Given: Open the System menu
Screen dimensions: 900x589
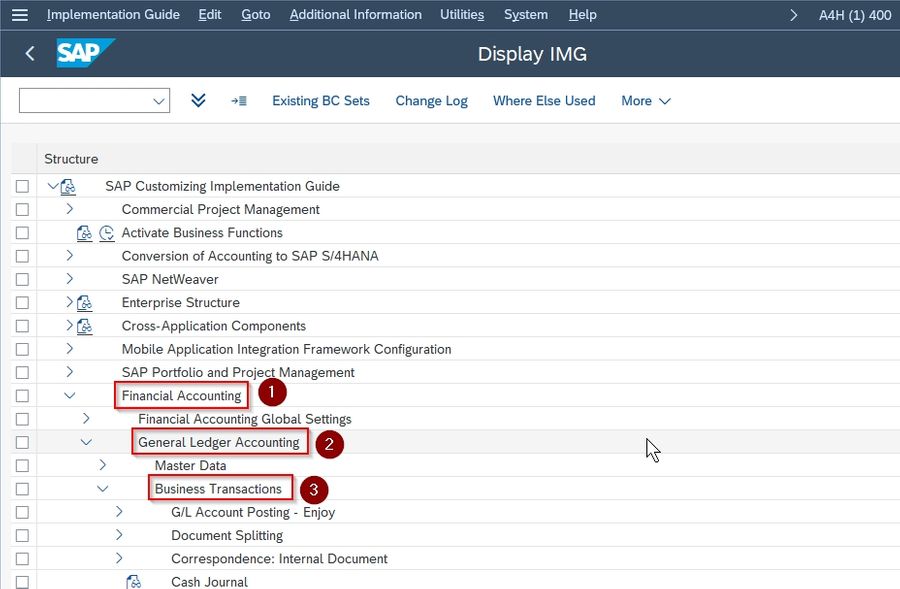Looking at the screenshot, I should [x=526, y=14].
